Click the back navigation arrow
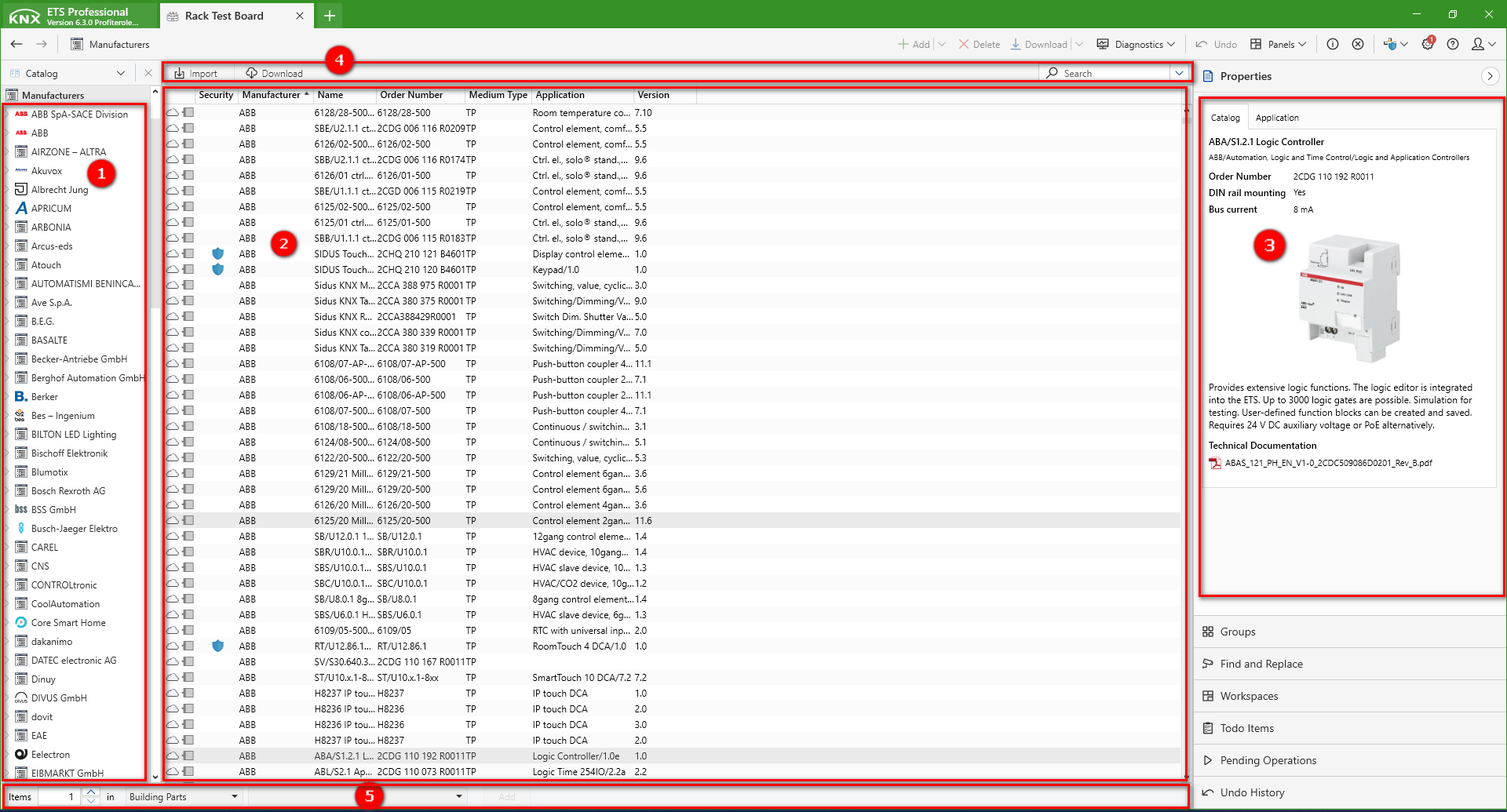1507x812 pixels. pos(16,44)
